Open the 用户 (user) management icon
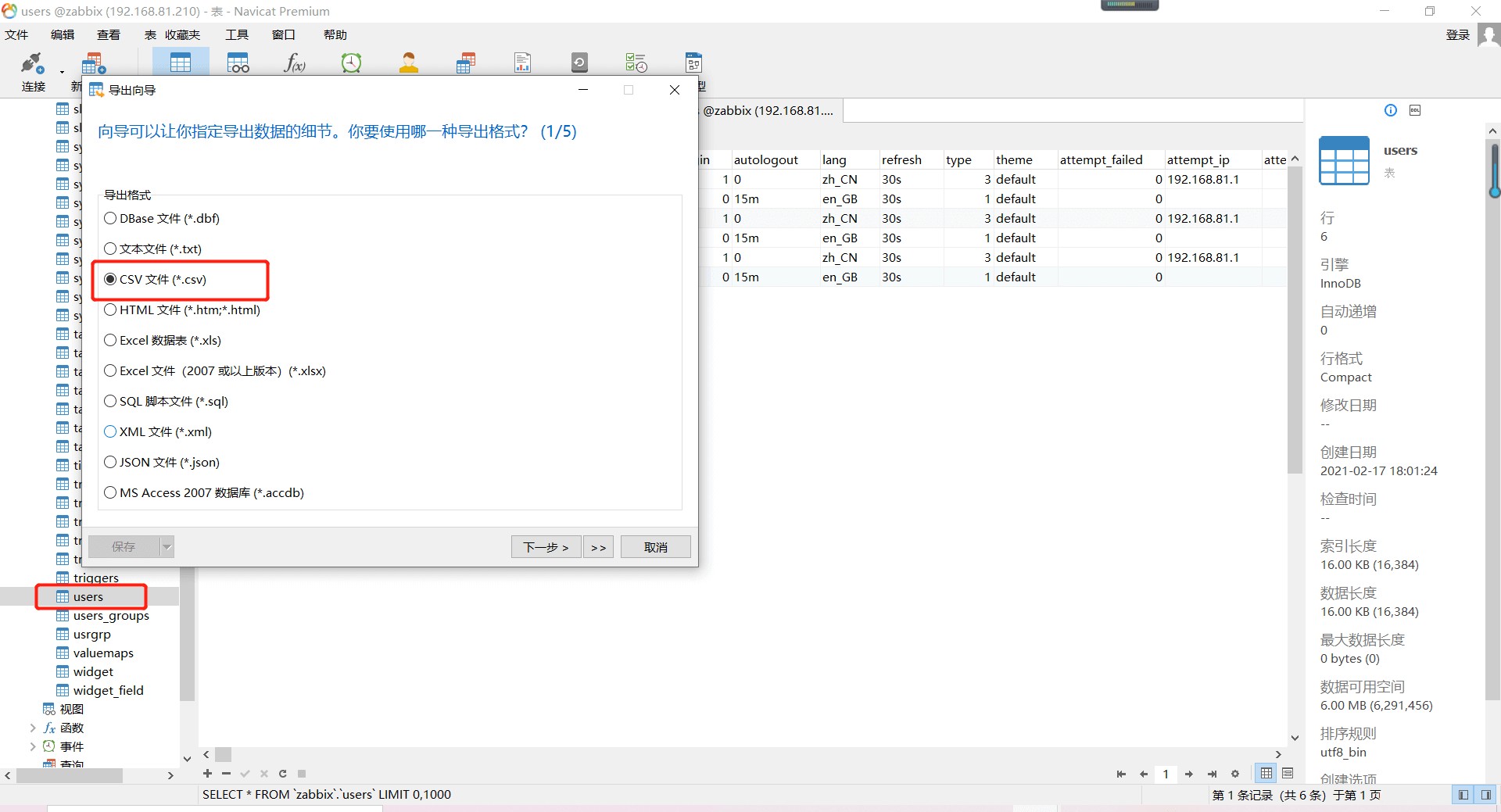Image resolution: width=1501 pixels, height=812 pixels. 408,63
